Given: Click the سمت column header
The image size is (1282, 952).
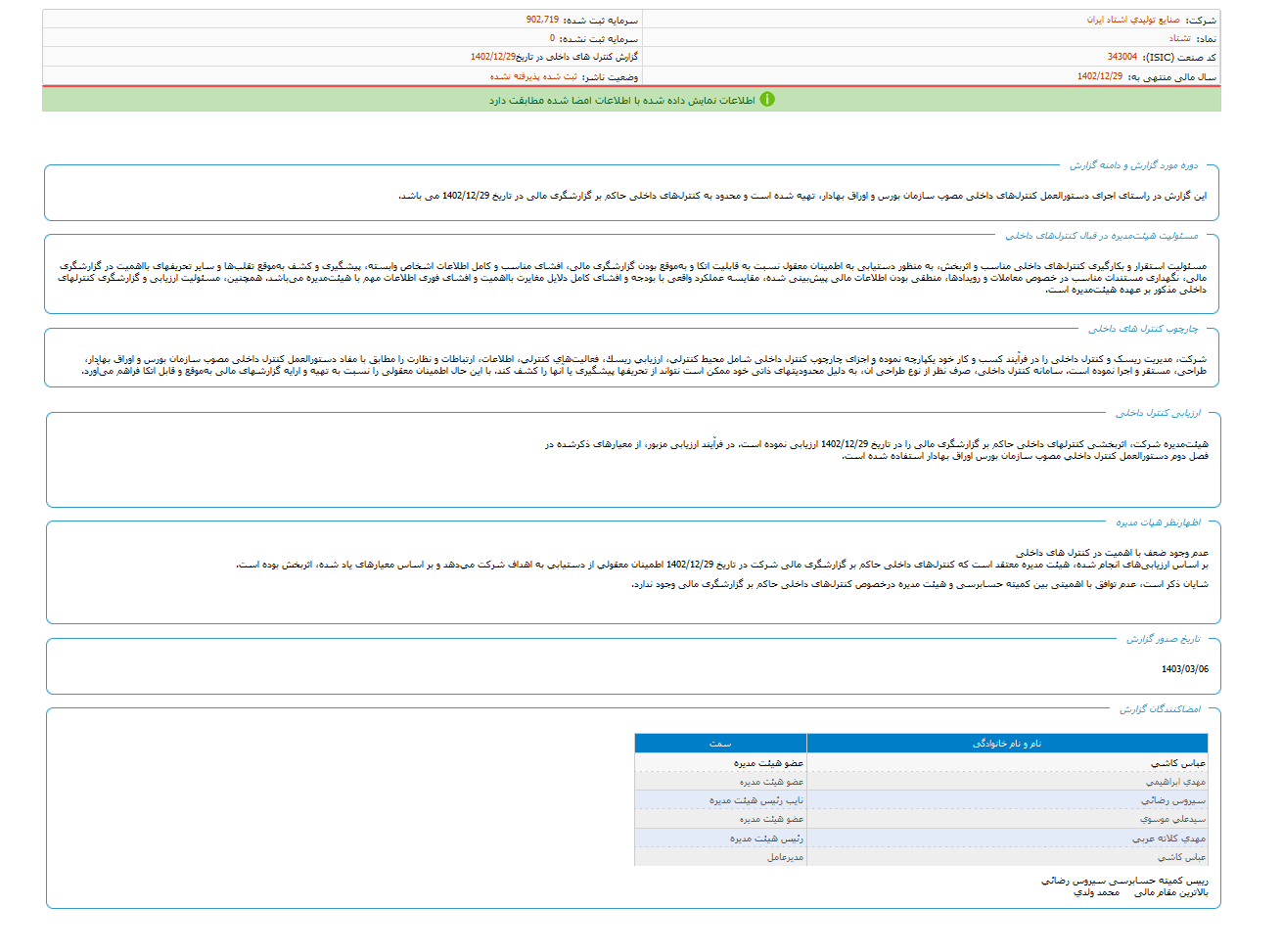Looking at the screenshot, I should click(720, 744).
